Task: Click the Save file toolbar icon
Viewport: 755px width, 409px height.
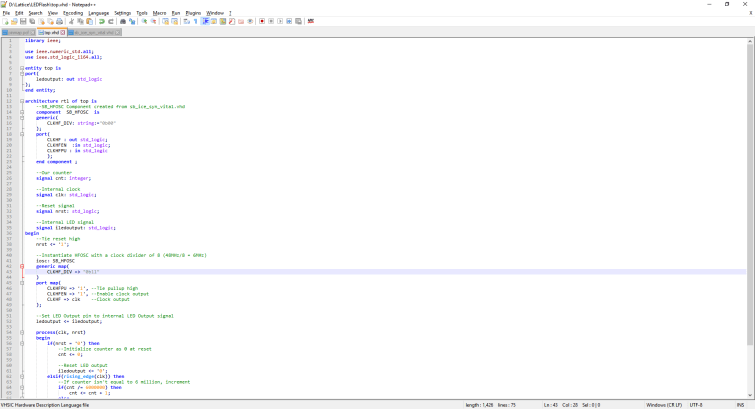Action: (x=22, y=21)
